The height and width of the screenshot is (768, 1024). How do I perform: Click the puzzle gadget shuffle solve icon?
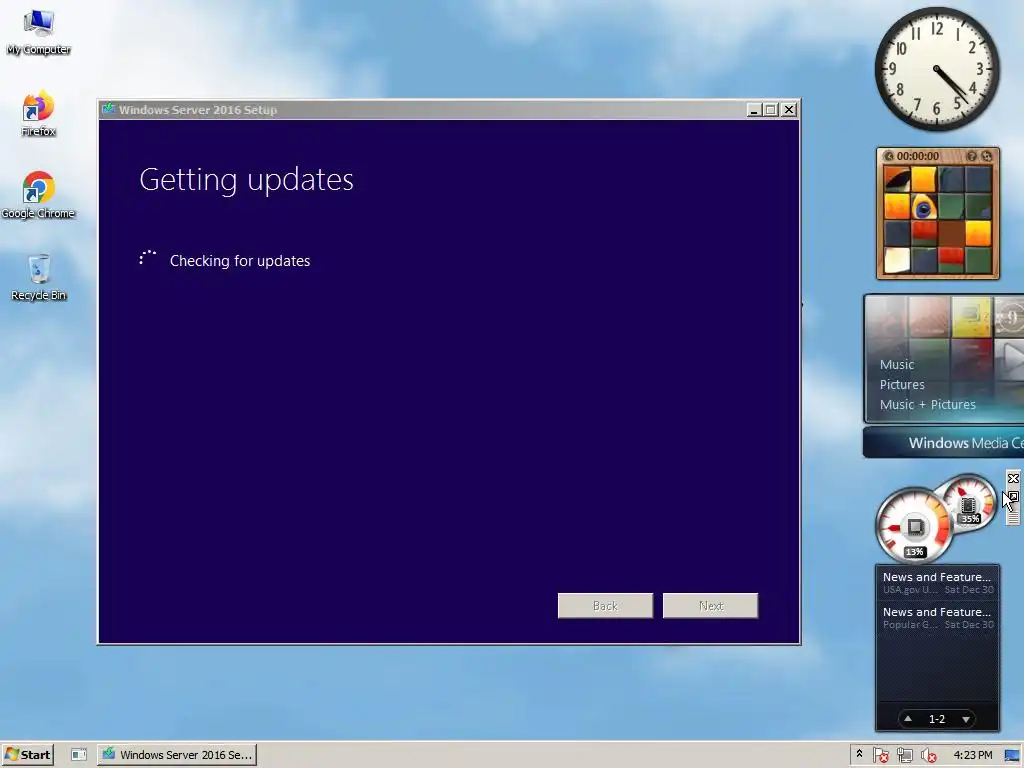[987, 156]
